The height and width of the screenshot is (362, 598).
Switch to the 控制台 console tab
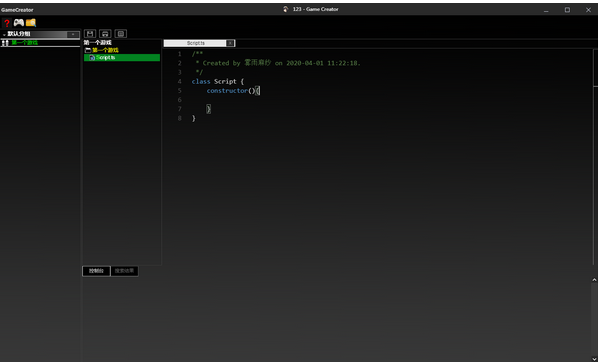[x=96, y=271]
